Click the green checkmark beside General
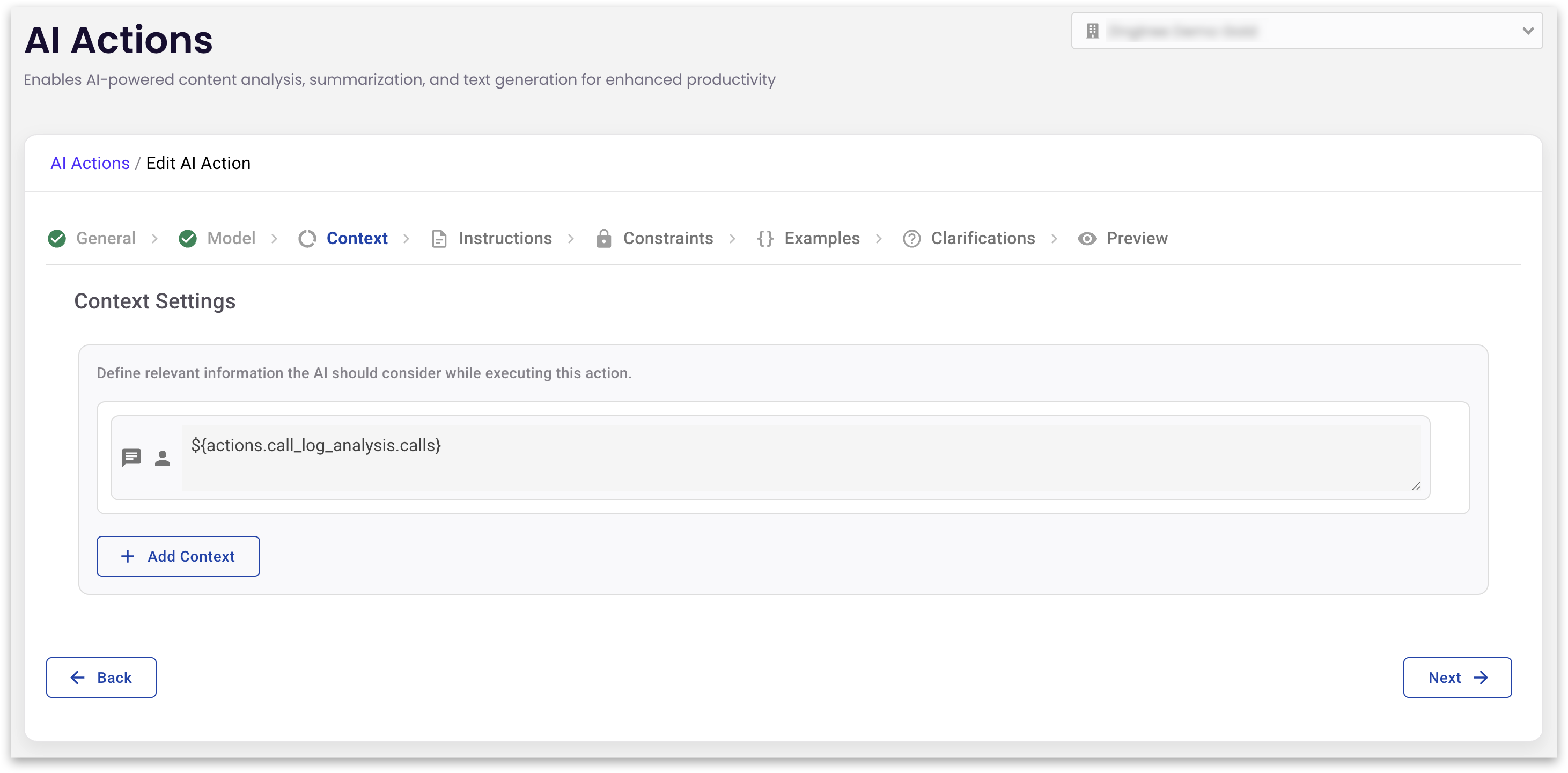Screen dimensions: 1568x773 tap(57, 239)
